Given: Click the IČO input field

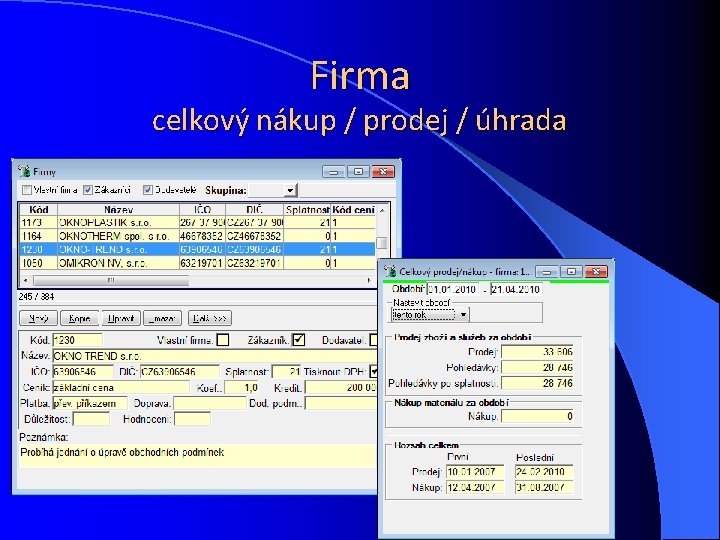Looking at the screenshot, I should tap(83, 371).
